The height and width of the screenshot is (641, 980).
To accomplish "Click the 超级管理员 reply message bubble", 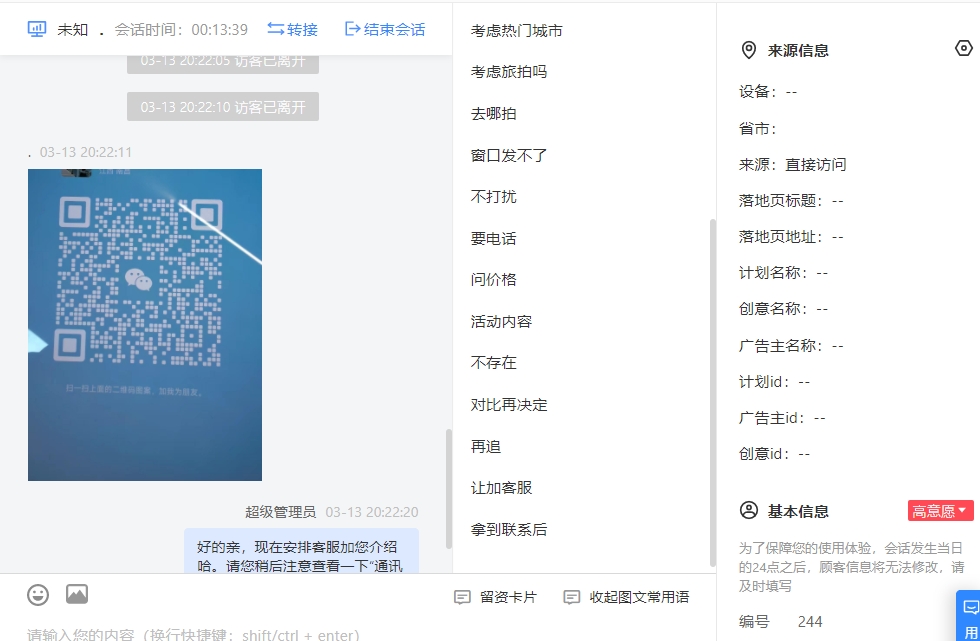I will pos(301,551).
